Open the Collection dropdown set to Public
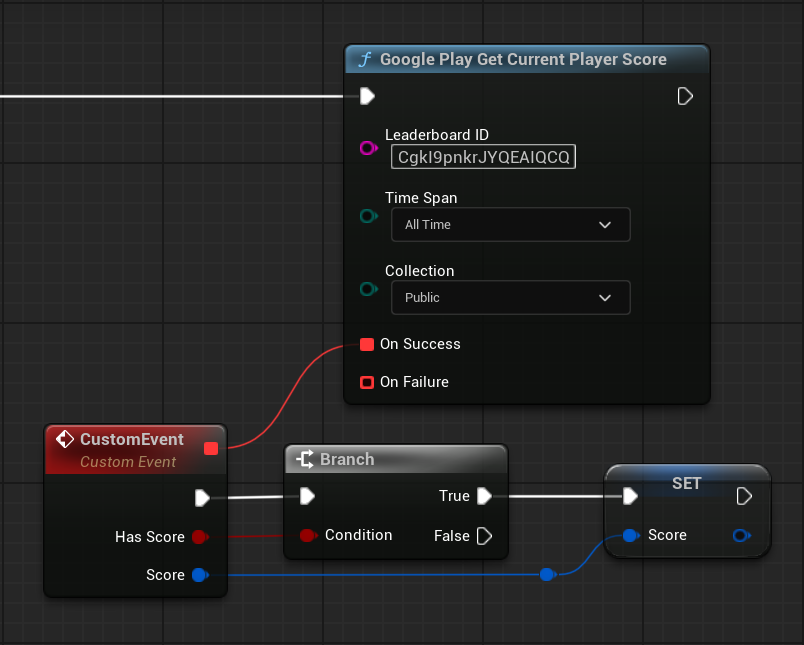This screenshot has width=804, height=645. tap(510, 298)
